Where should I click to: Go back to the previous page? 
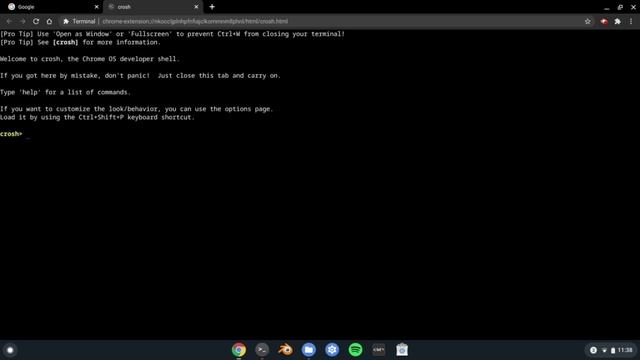pos(9,21)
